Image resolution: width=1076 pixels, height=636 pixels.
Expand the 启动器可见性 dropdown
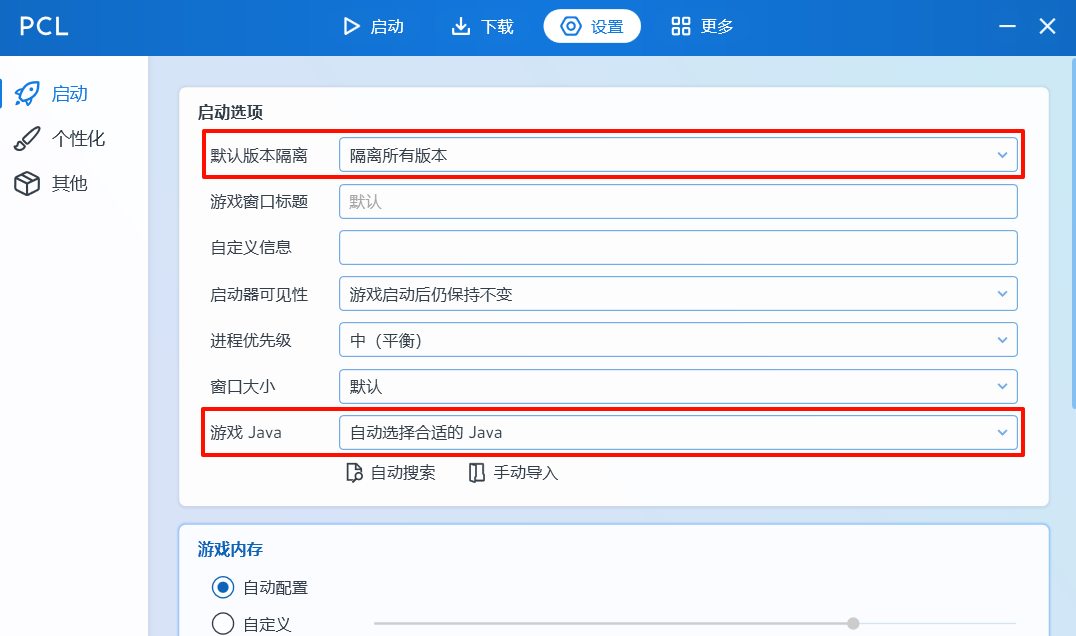pos(678,294)
